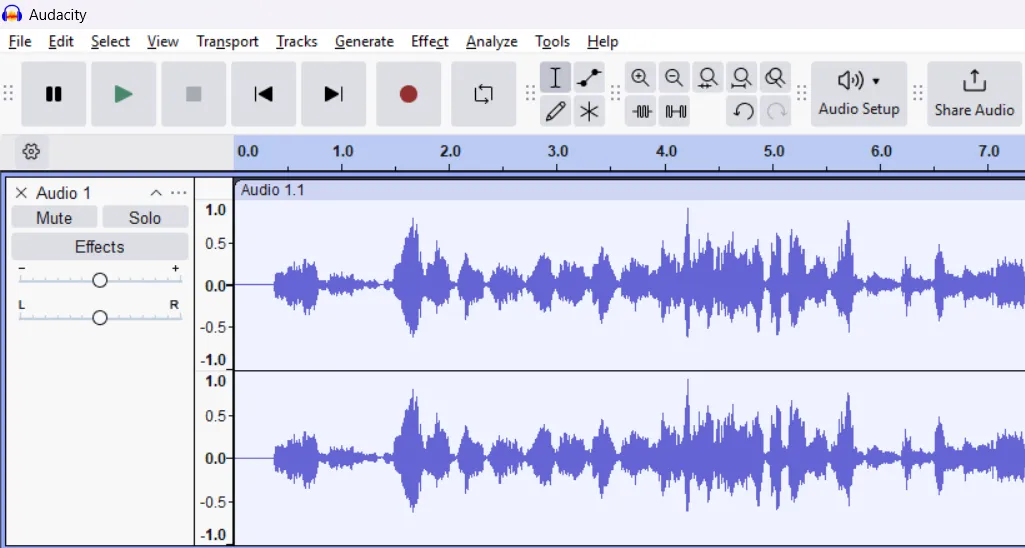
Task: Collapse the Audio 1 track with chevron
Action: point(156,193)
